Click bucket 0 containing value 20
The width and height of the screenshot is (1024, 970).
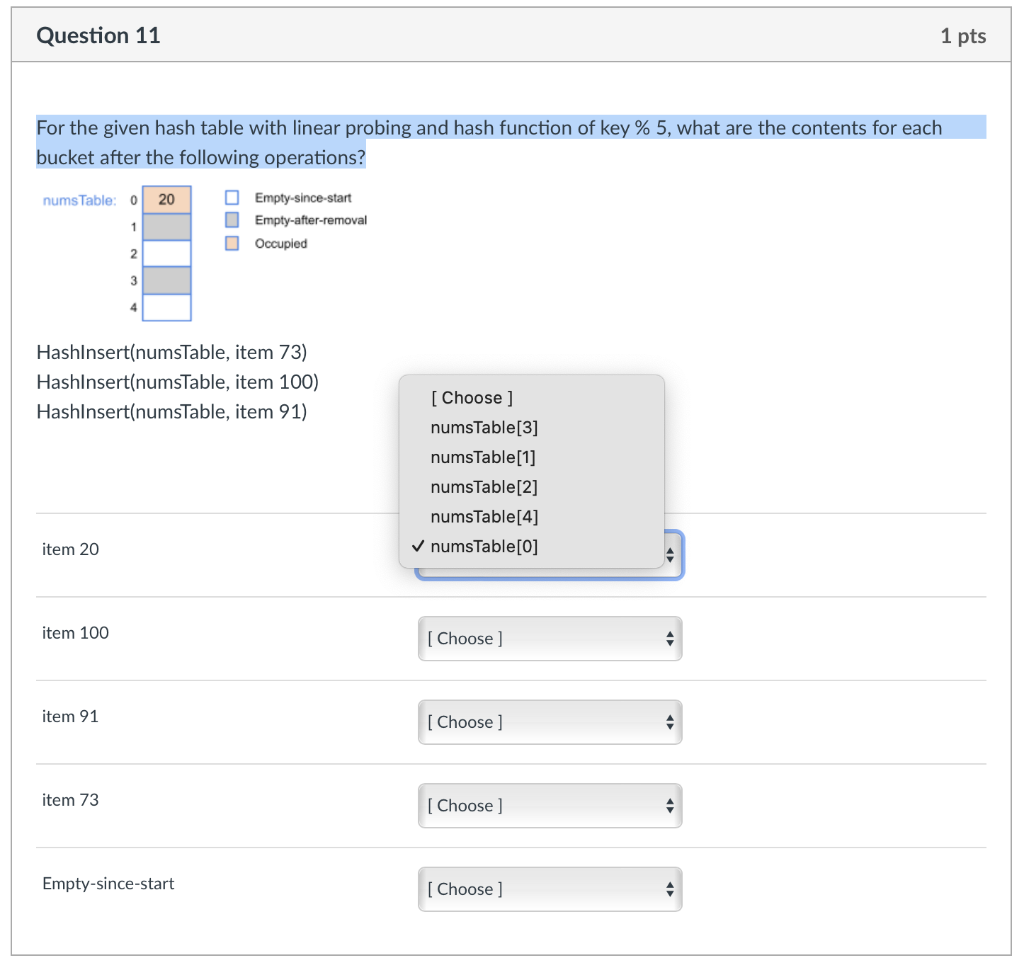(x=166, y=199)
